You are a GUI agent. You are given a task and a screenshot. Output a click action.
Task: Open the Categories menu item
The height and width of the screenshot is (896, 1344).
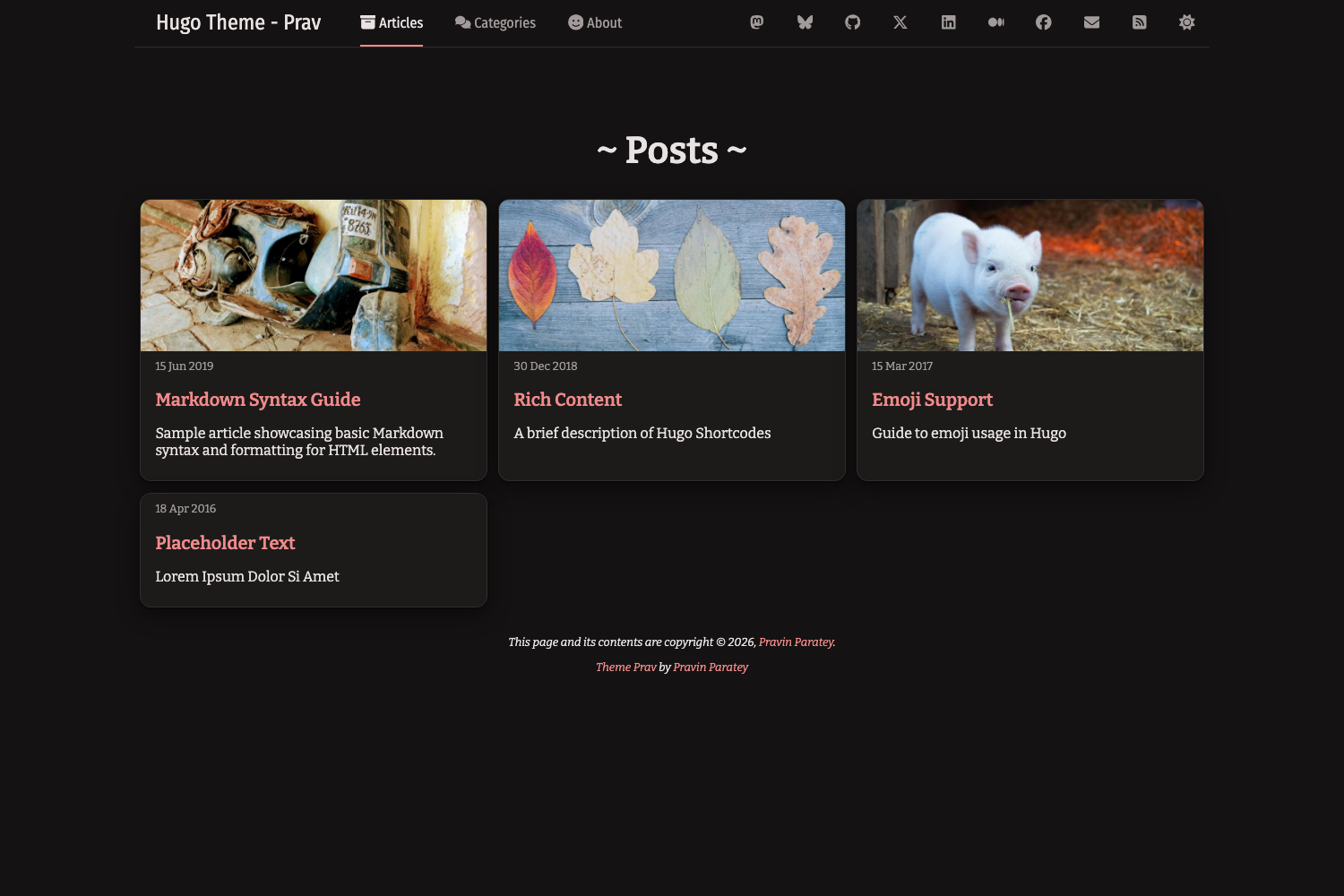[495, 23]
